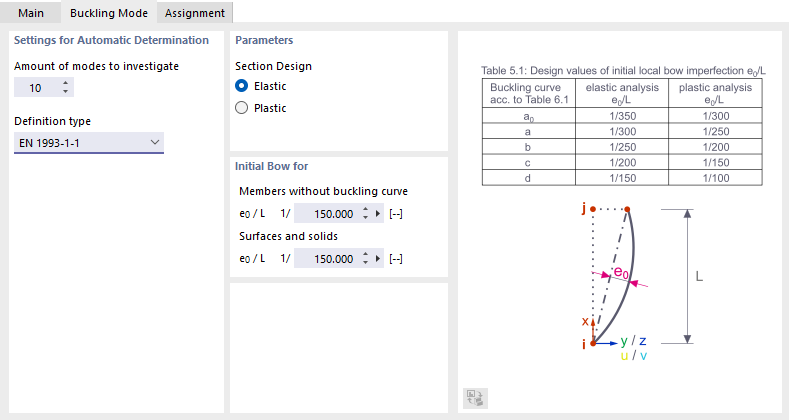Screen dimensions: 789x420
Task: Open the Definition type dropdown
Action: [89, 143]
